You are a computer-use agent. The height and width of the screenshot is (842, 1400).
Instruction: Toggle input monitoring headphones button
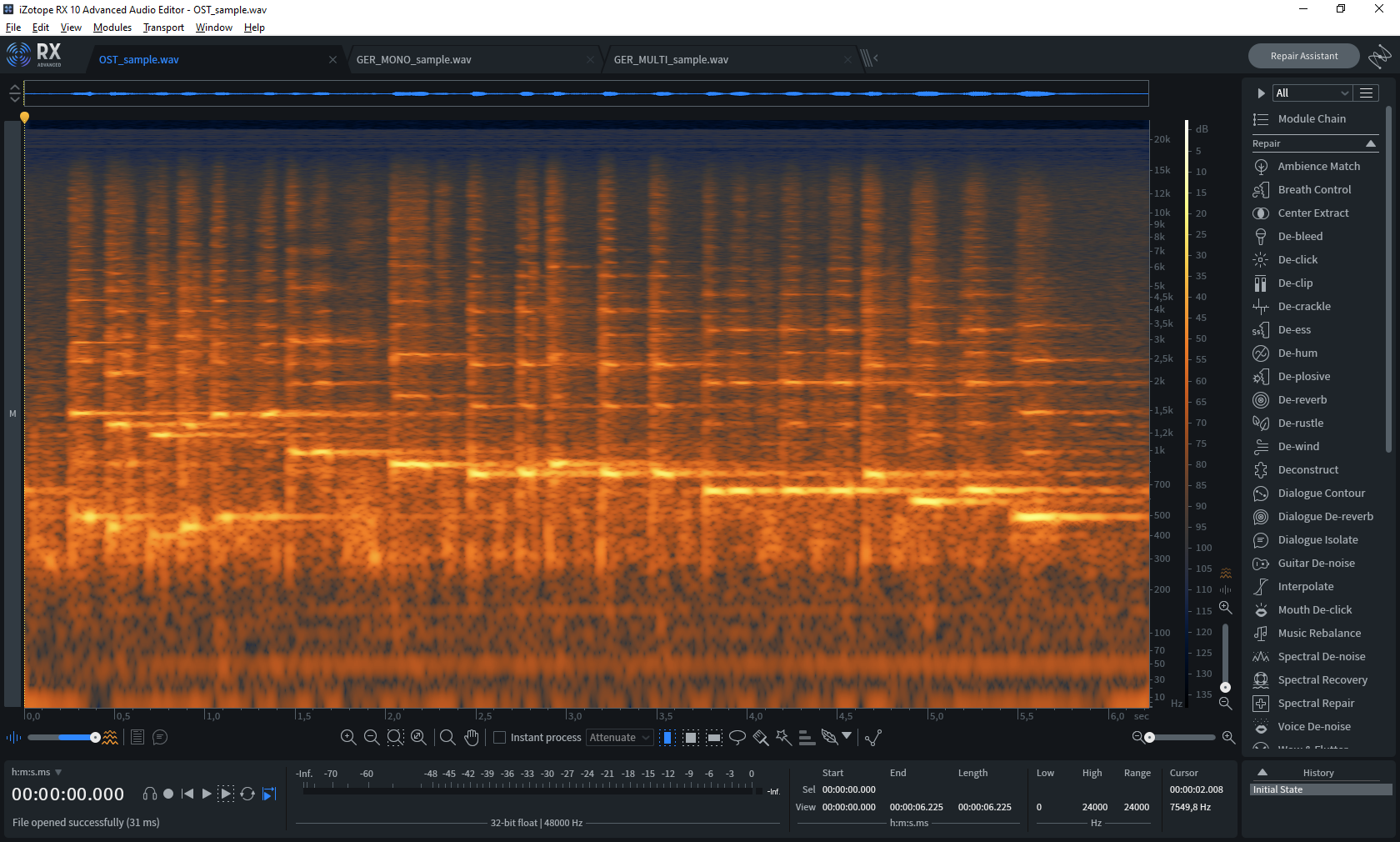tap(150, 794)
